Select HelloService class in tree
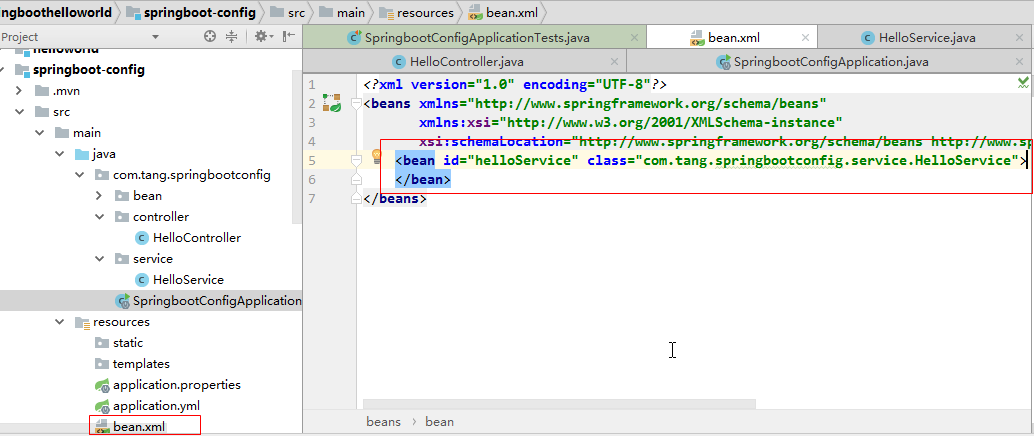The height and width of the screenshot is (436, 1034). 179,280
